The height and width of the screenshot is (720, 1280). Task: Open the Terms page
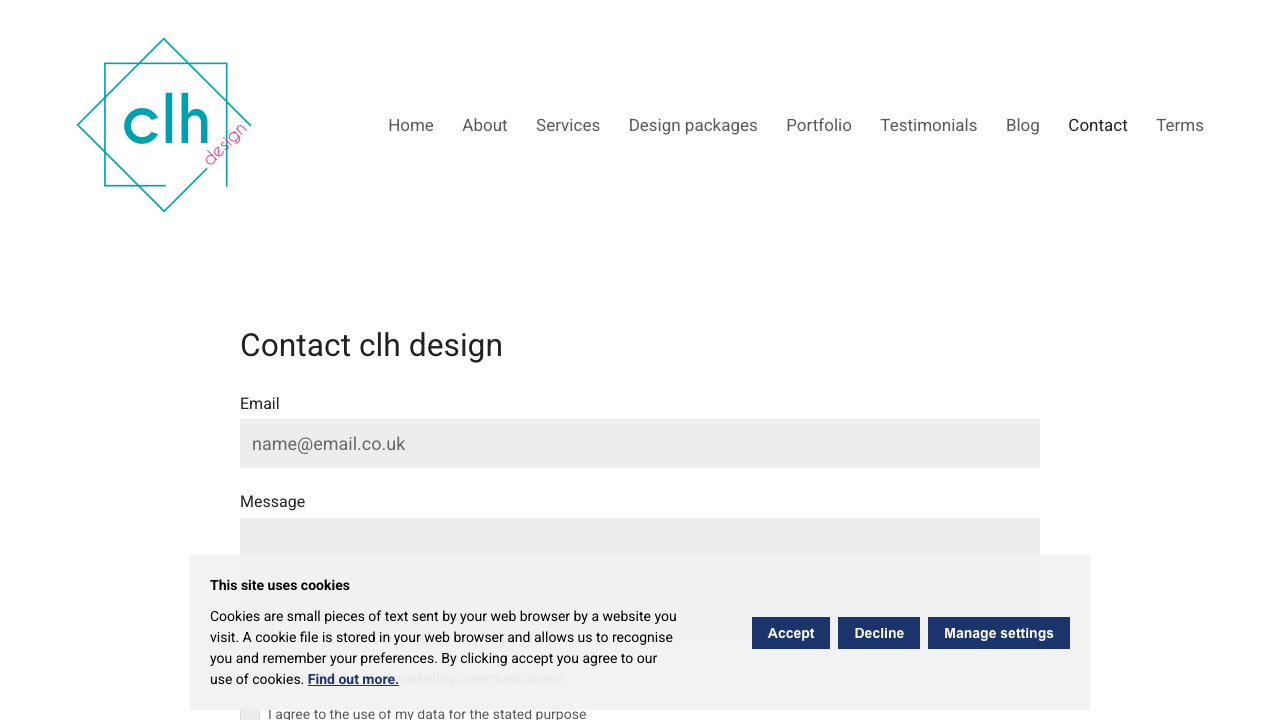click(1180, 125)
